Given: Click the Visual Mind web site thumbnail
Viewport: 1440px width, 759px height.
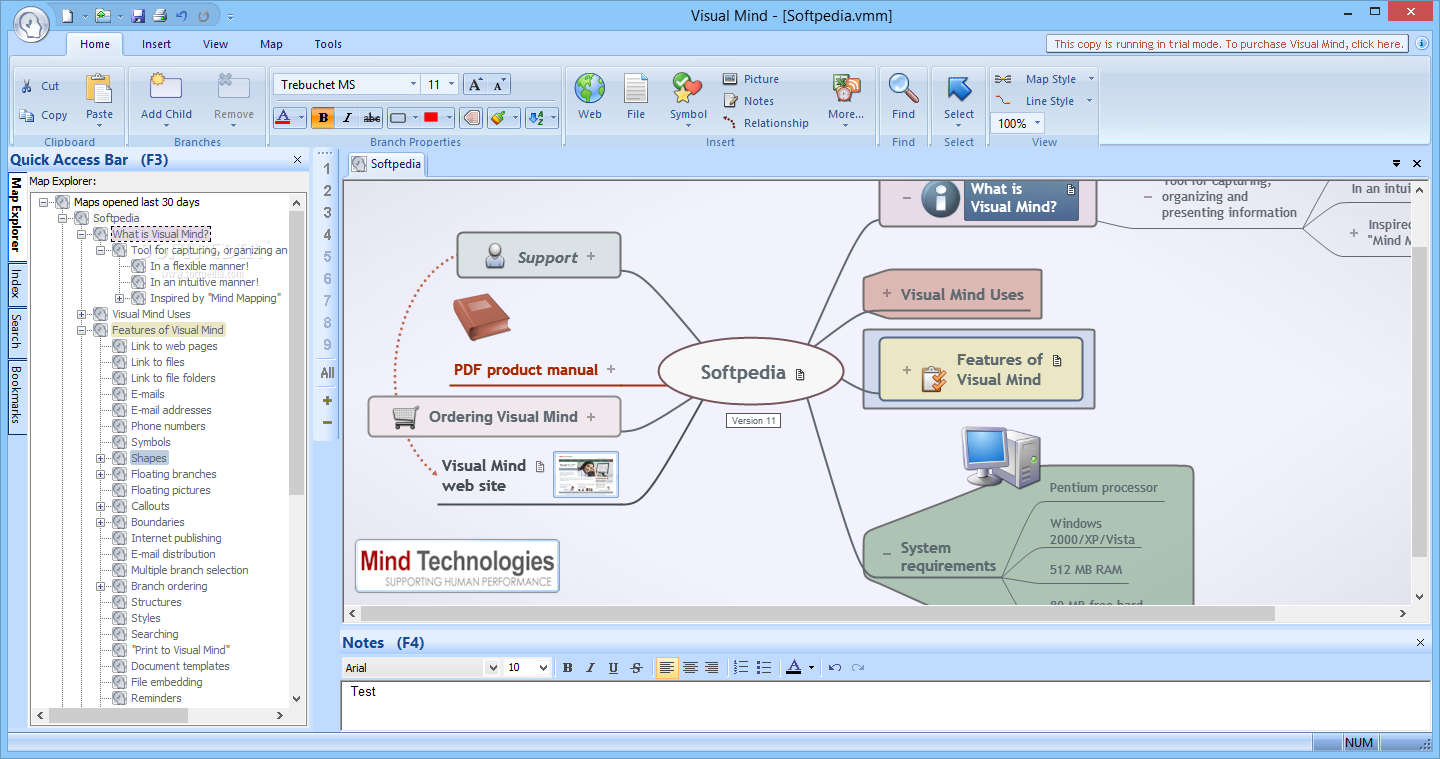Looking at the screenshot, I should (x=586, y=475).
